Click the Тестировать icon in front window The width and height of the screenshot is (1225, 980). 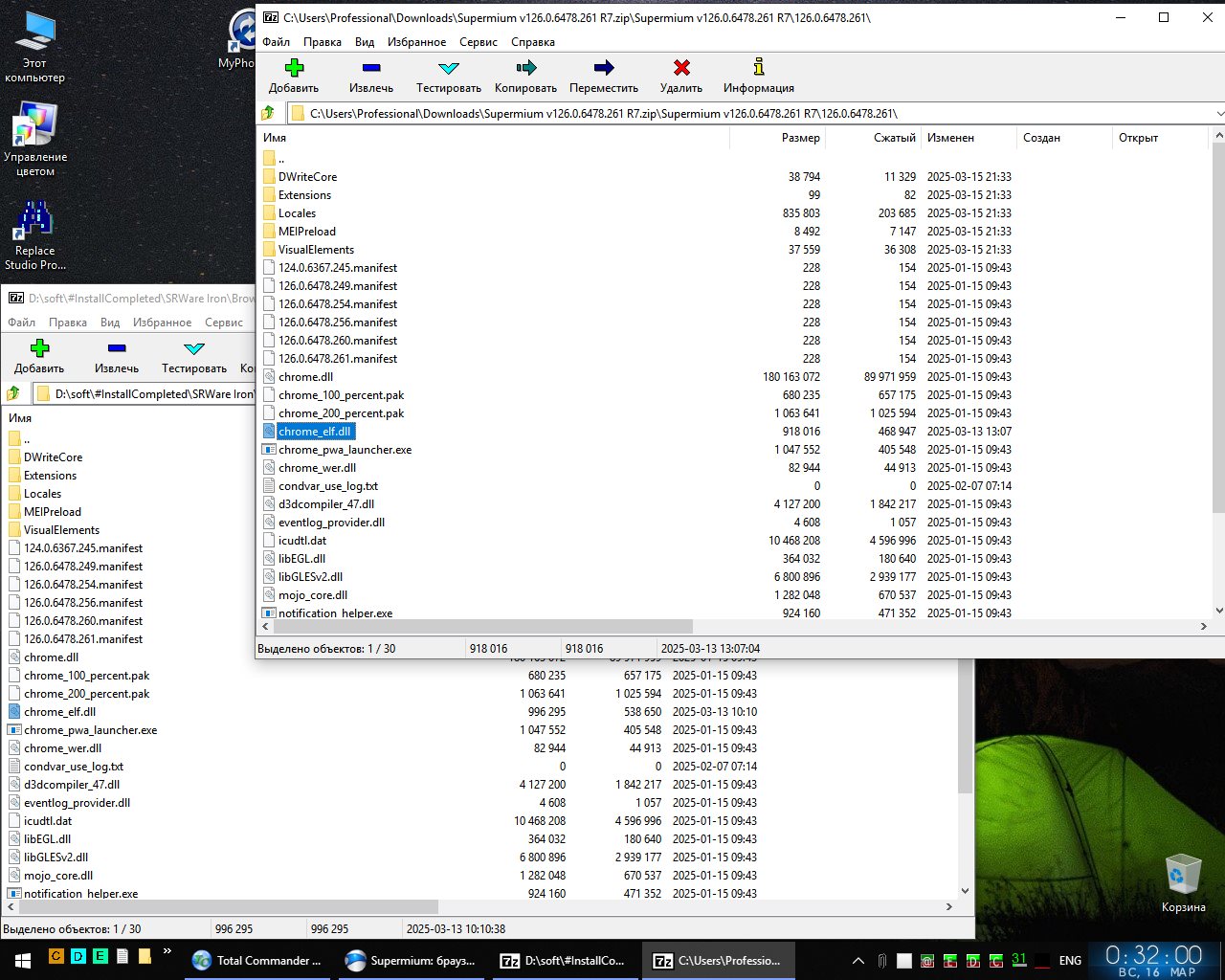[449, 68]
